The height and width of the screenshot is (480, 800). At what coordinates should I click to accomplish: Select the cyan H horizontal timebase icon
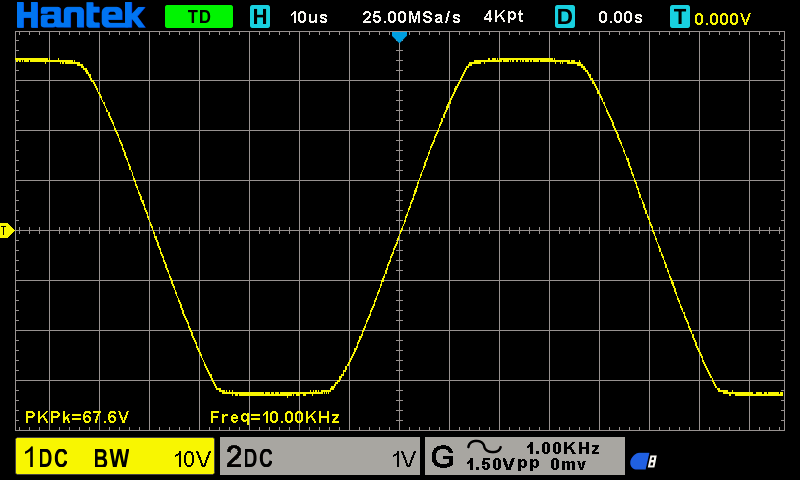pyautogui.click(x=260, y=17)
